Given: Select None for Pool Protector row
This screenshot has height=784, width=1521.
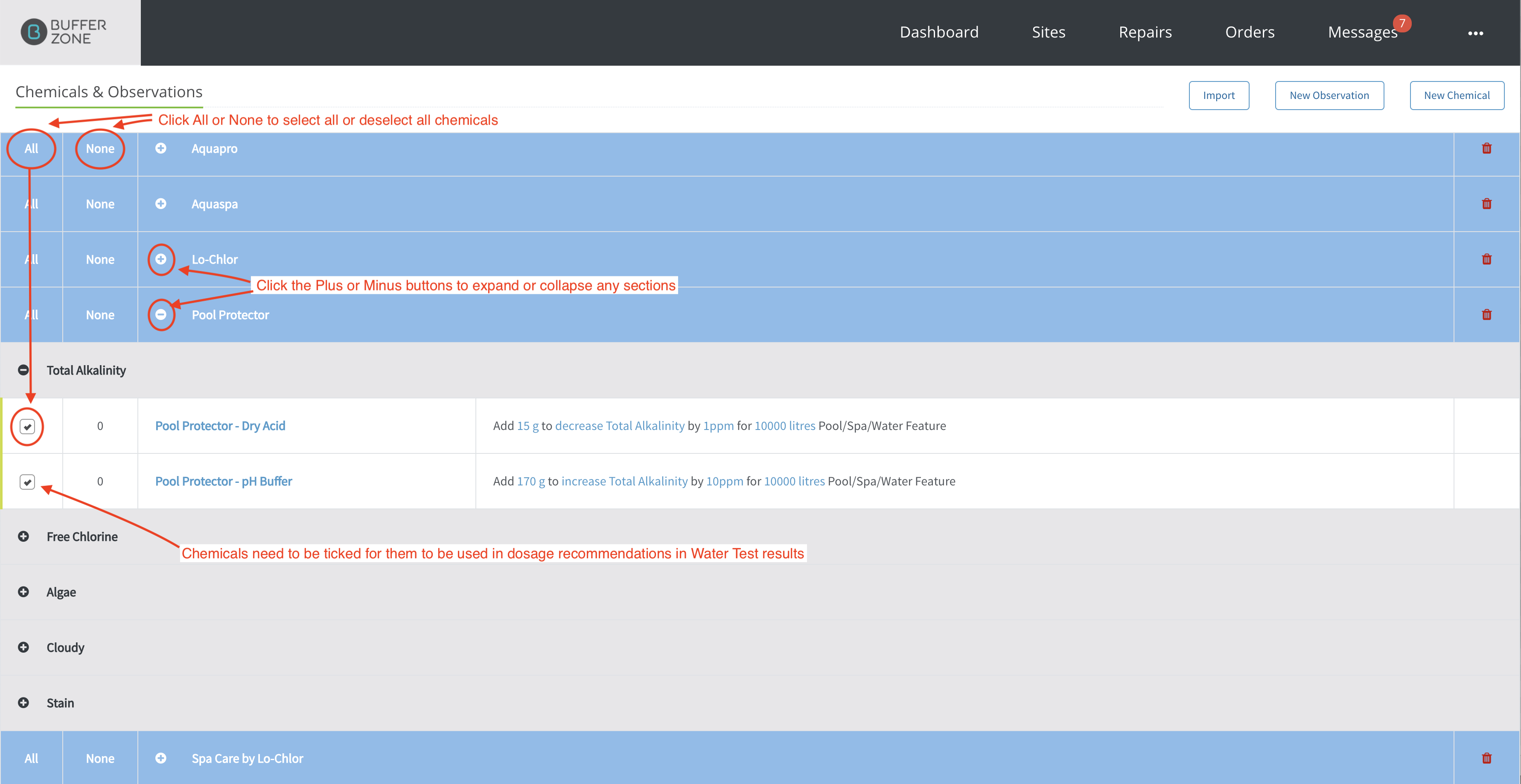Looking at the screenshot, I should [x=100, y=315].
